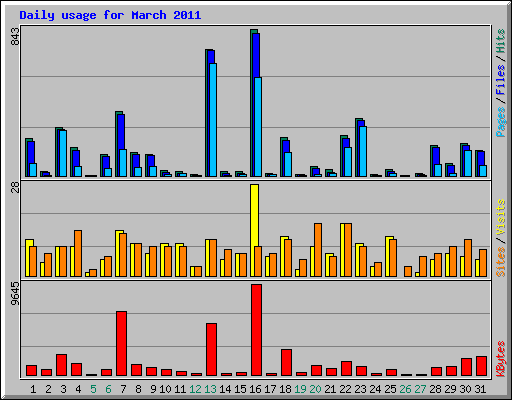Click the day 3 red KBytes bar

pyautogui.click(x=61, y=365)
